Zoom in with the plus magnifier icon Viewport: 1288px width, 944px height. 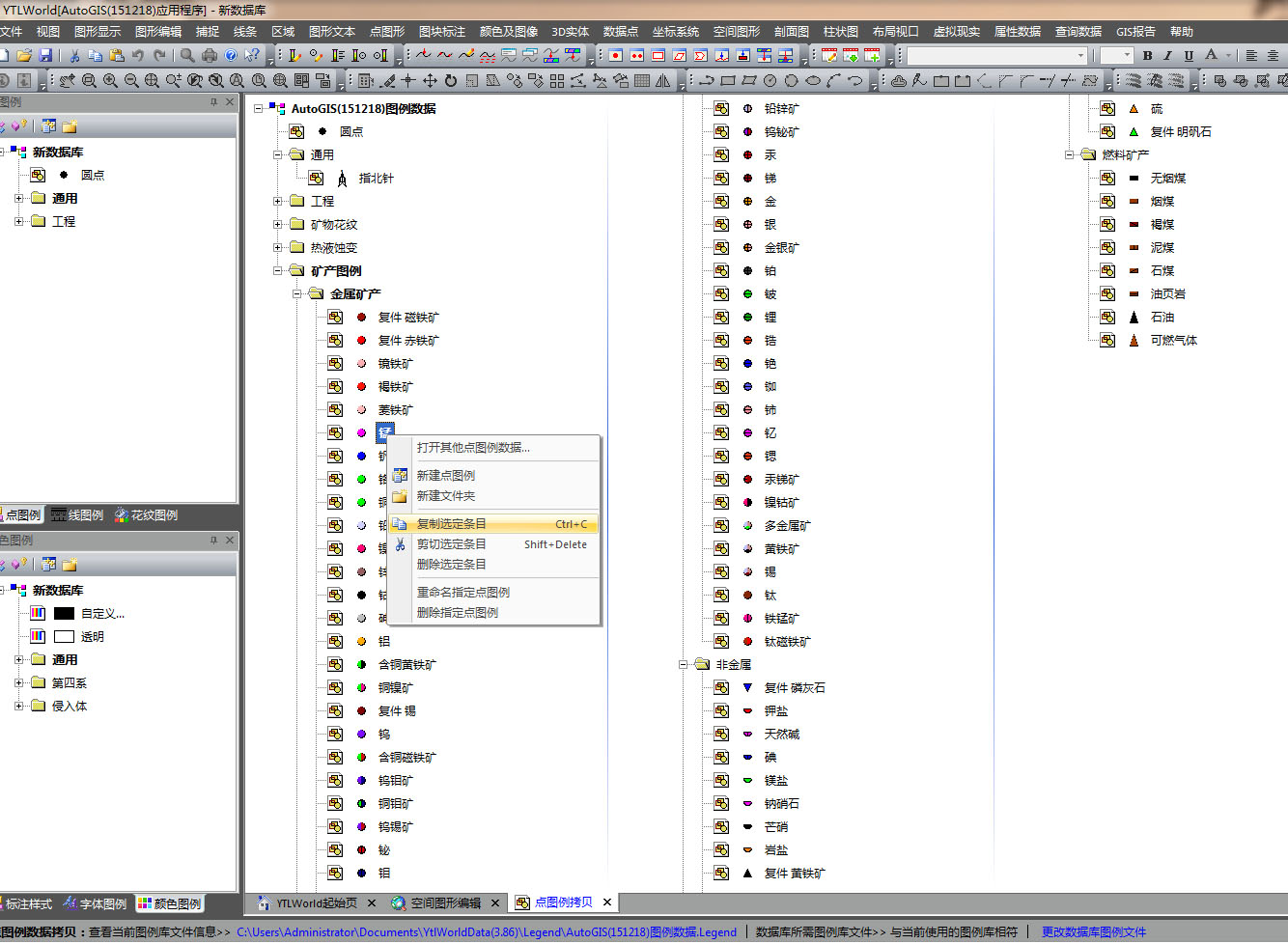110,80
